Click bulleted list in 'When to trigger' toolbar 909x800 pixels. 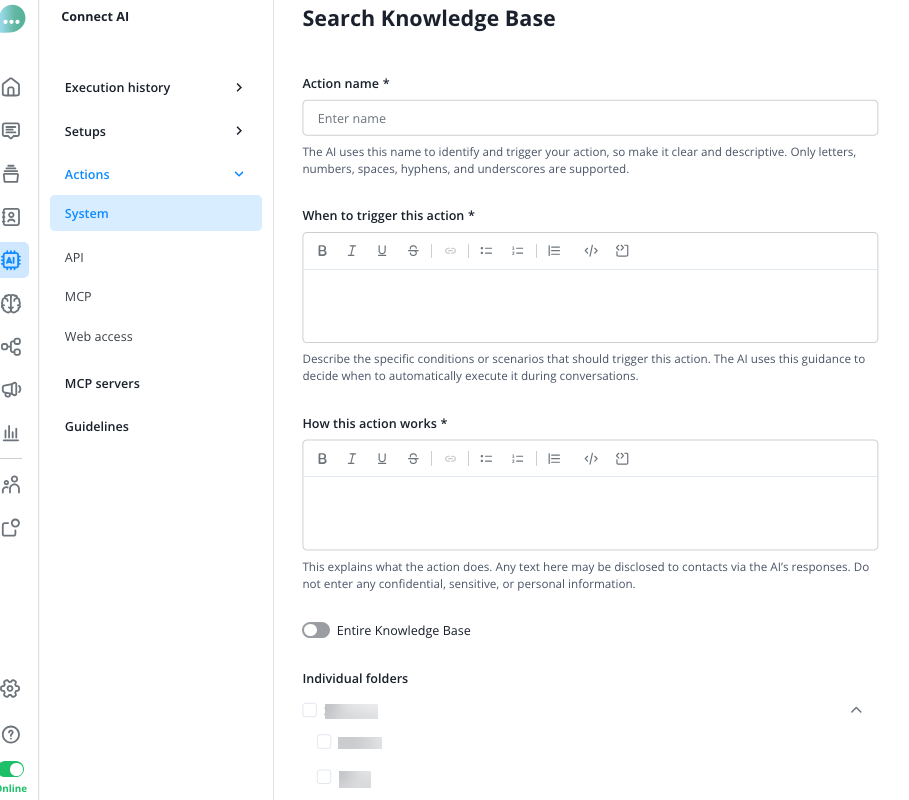486,251
